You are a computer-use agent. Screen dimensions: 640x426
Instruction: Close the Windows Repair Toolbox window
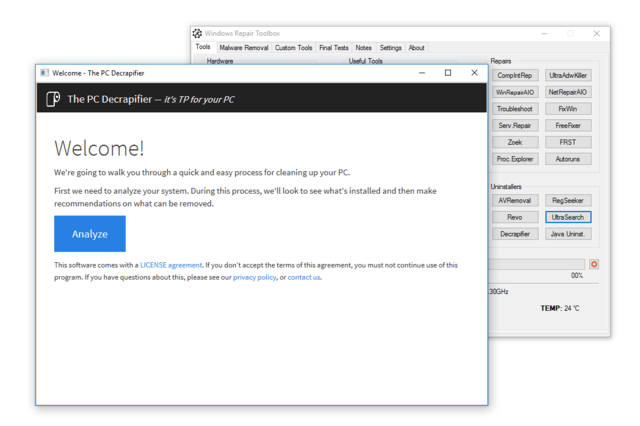tap(597, 33)
